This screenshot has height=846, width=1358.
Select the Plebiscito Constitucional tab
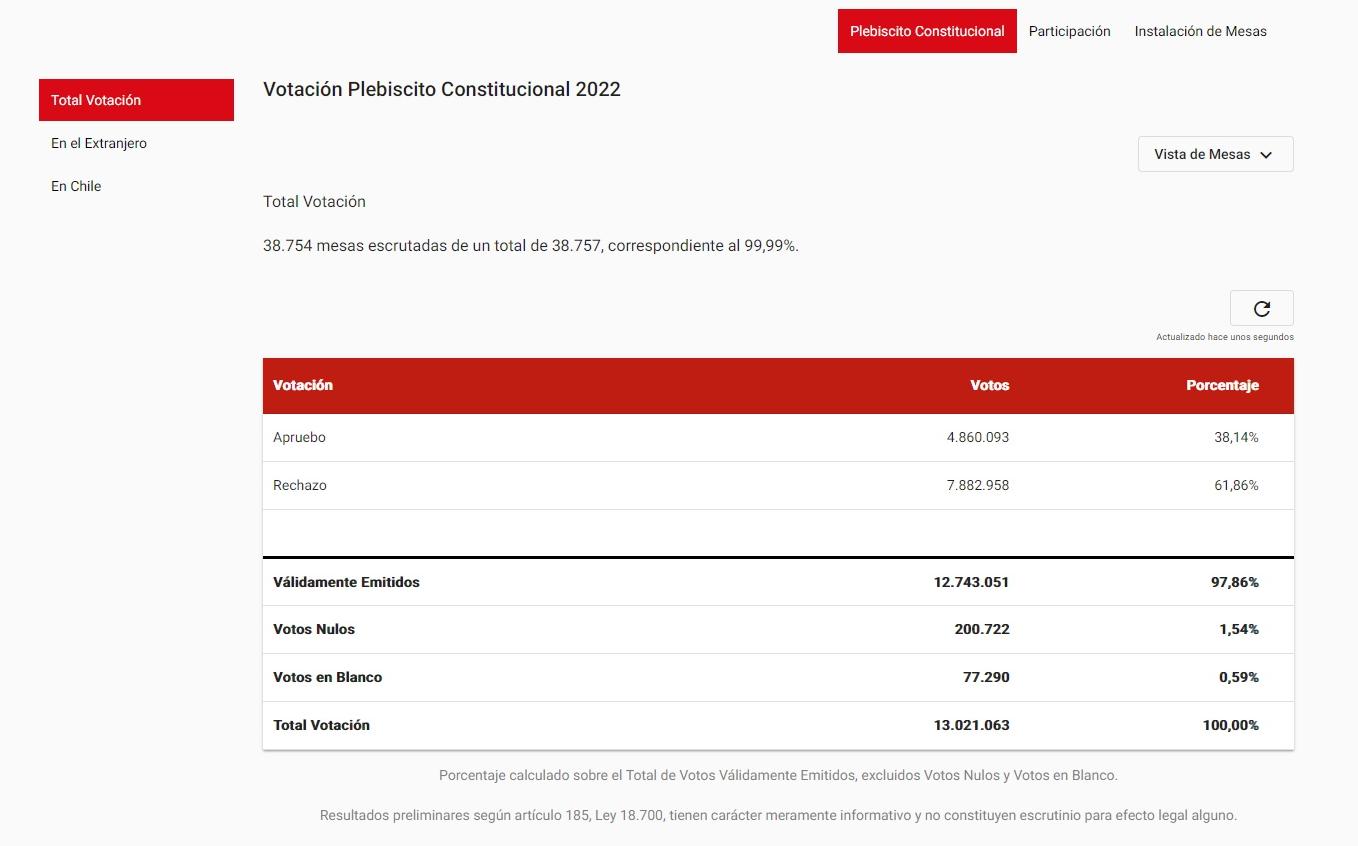coord(927,31)
